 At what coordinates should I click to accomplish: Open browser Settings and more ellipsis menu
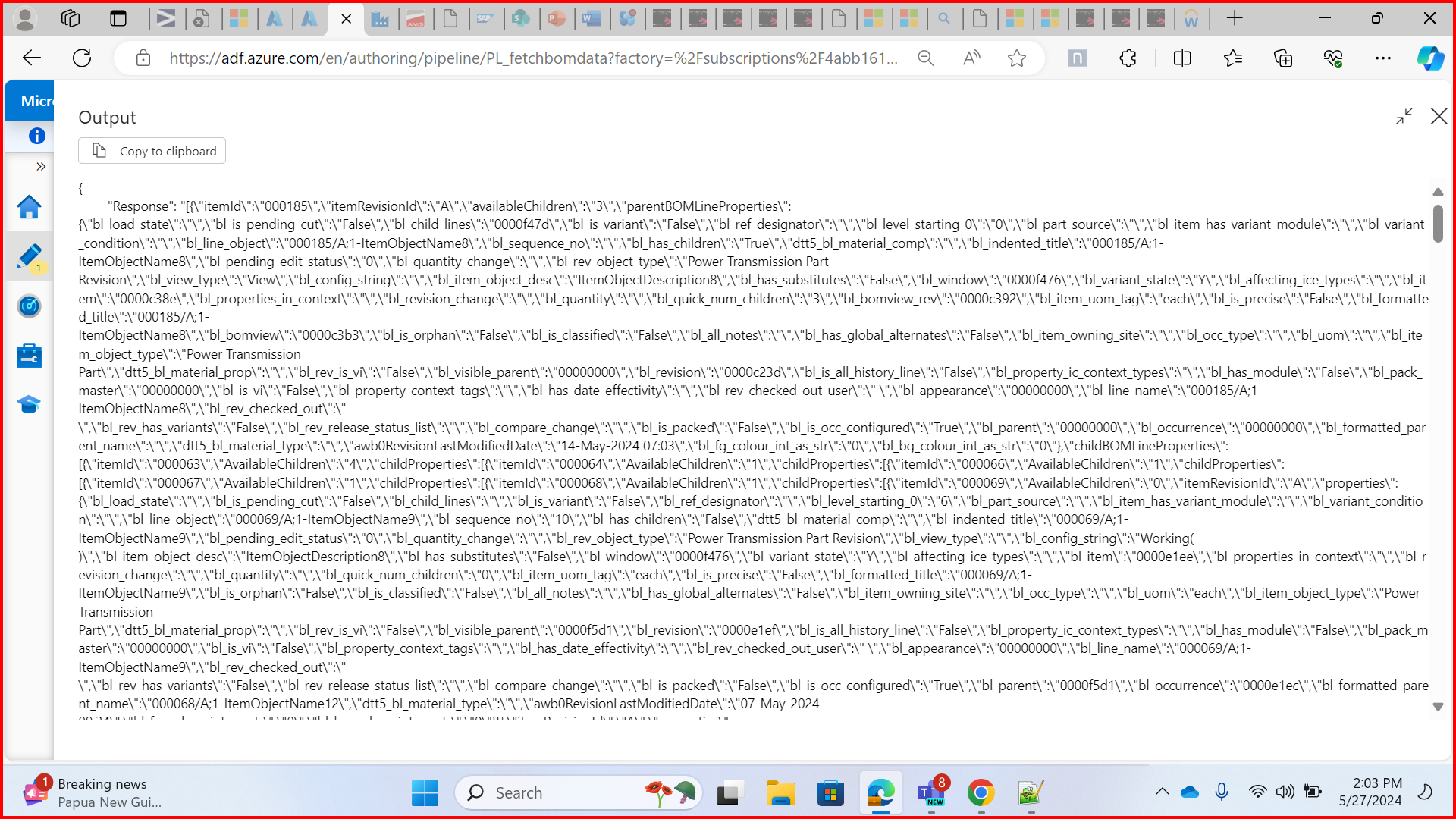click(x=1382, y=58)
